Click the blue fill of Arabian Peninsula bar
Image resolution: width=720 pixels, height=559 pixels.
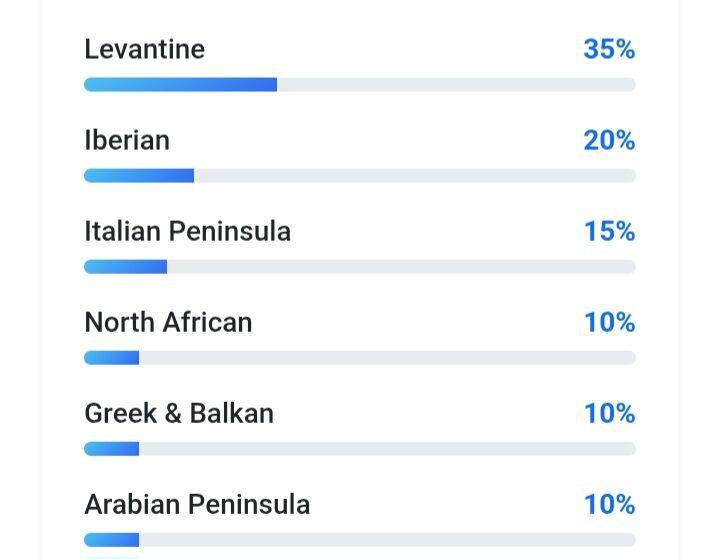111,540
